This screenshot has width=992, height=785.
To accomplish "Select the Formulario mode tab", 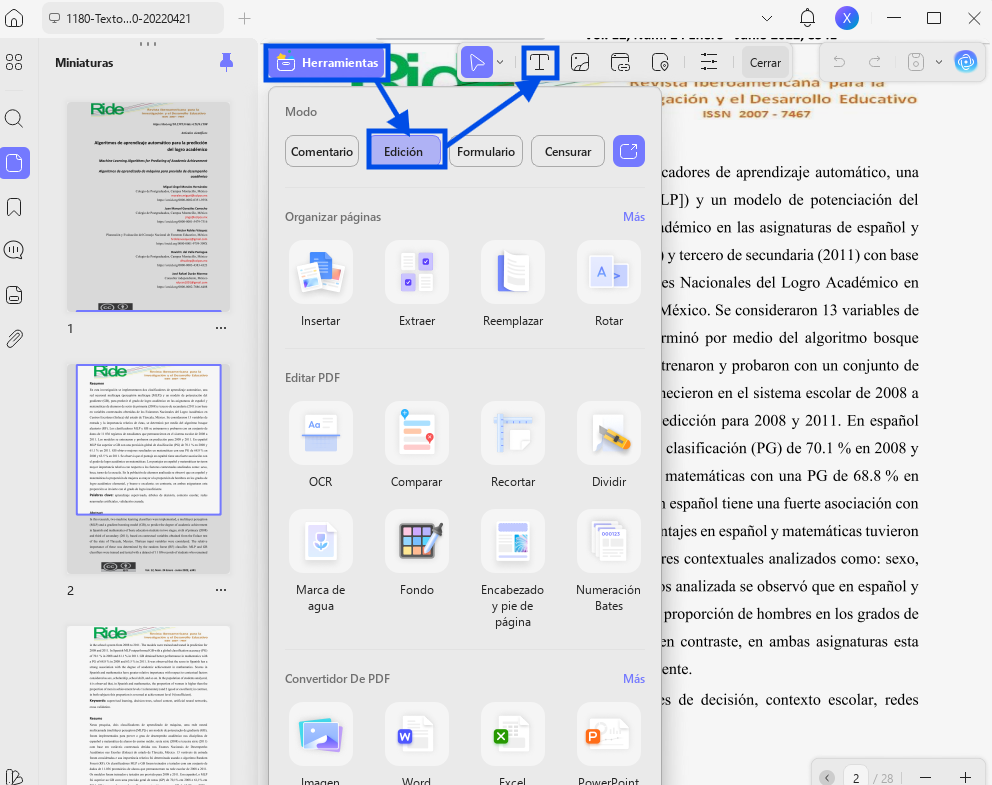I will pos(486,151).
